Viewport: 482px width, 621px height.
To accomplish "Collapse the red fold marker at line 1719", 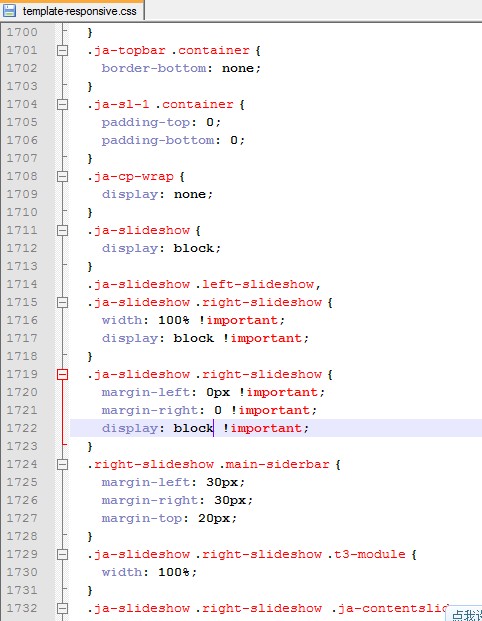I will 63,375.
